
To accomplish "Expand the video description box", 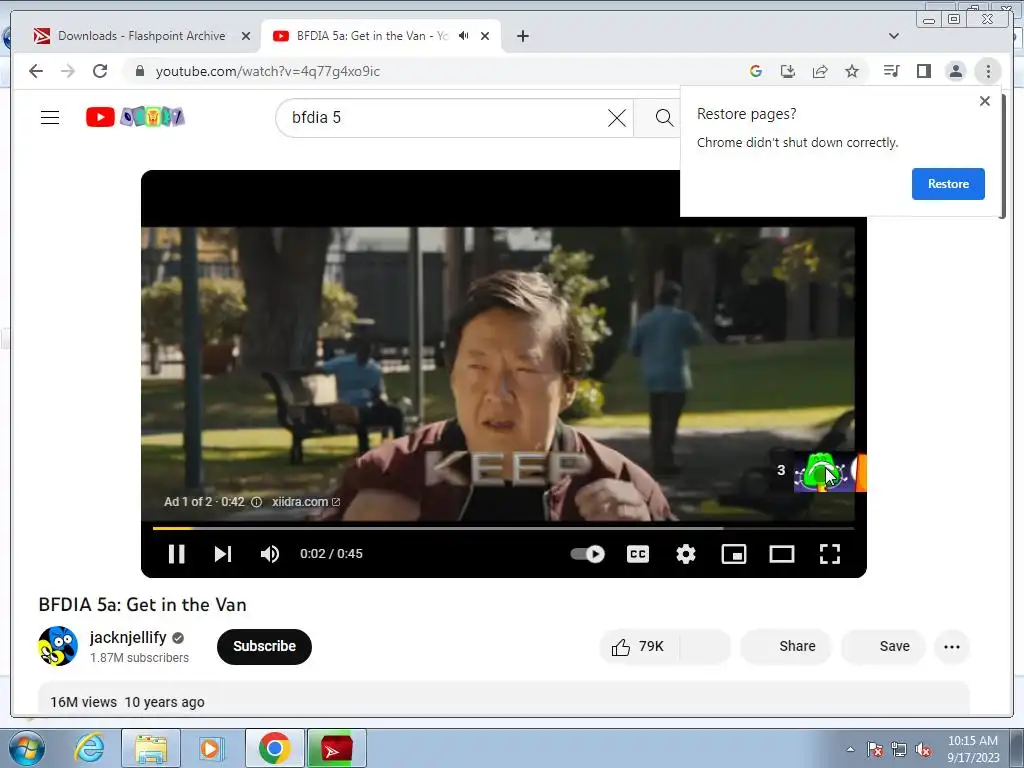I will [504, 699].
